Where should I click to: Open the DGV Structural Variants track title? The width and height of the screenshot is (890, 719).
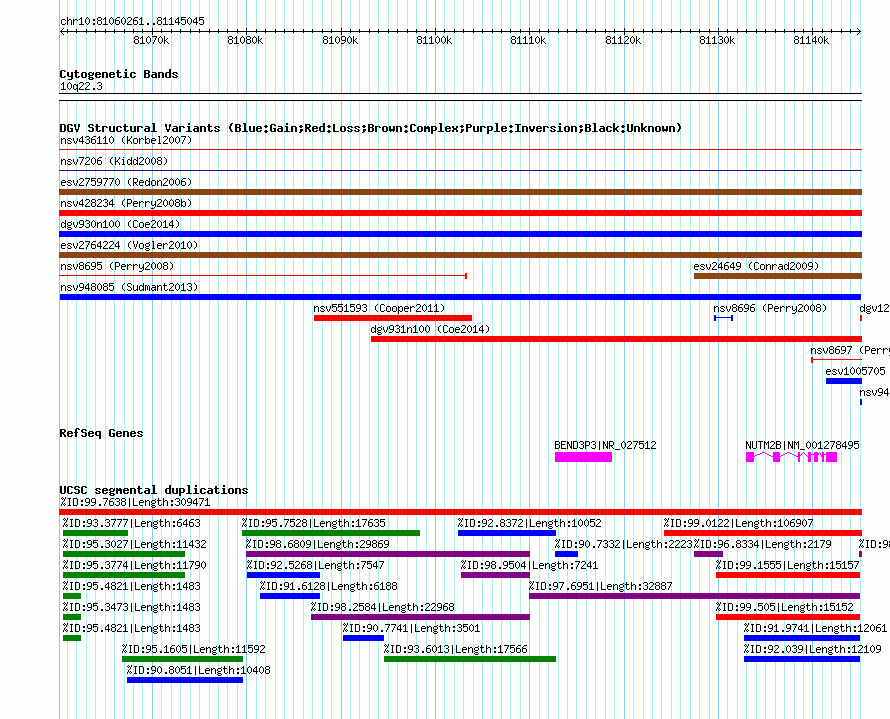[x=371, y=128]
